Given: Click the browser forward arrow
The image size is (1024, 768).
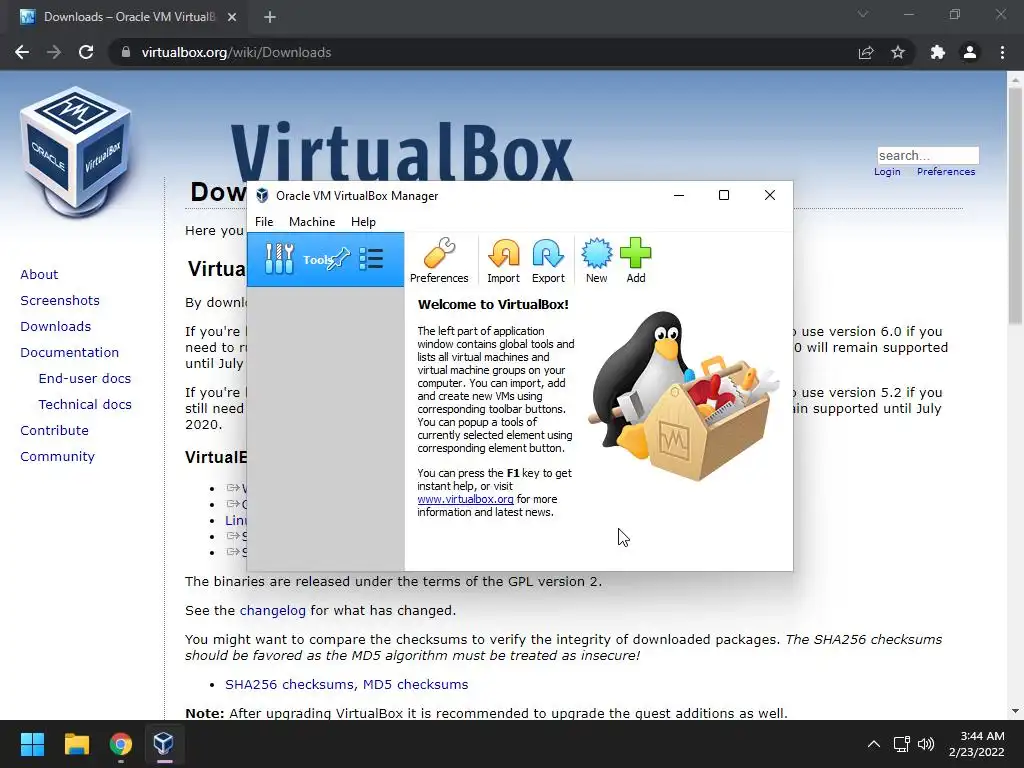Looking at the screenshot, I should (x=54, y=52).
